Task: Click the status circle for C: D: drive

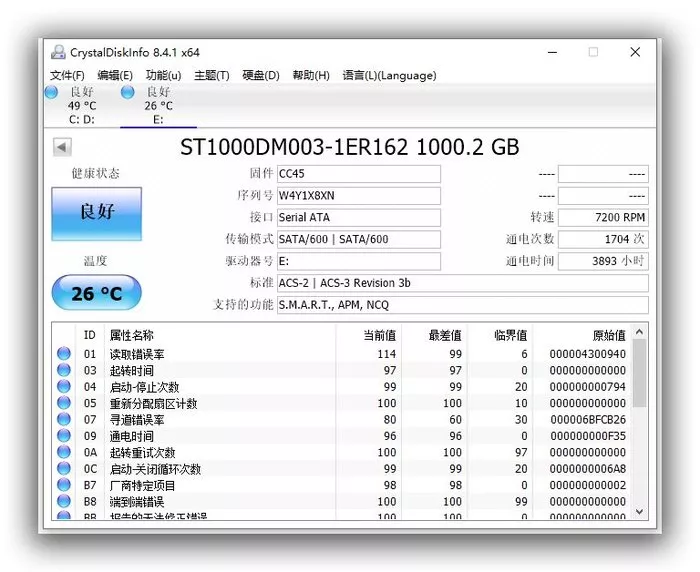Action: point(51,92)
